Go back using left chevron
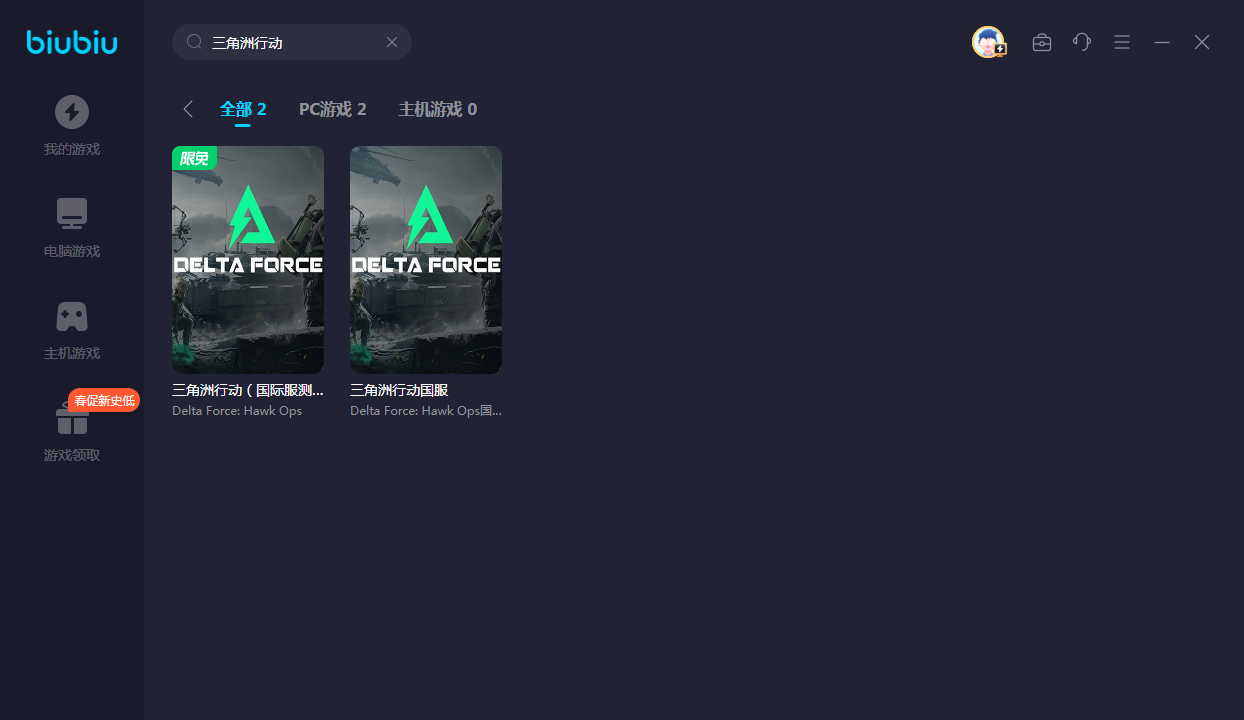Viewport: 1244px width, 720px height. 188,109
